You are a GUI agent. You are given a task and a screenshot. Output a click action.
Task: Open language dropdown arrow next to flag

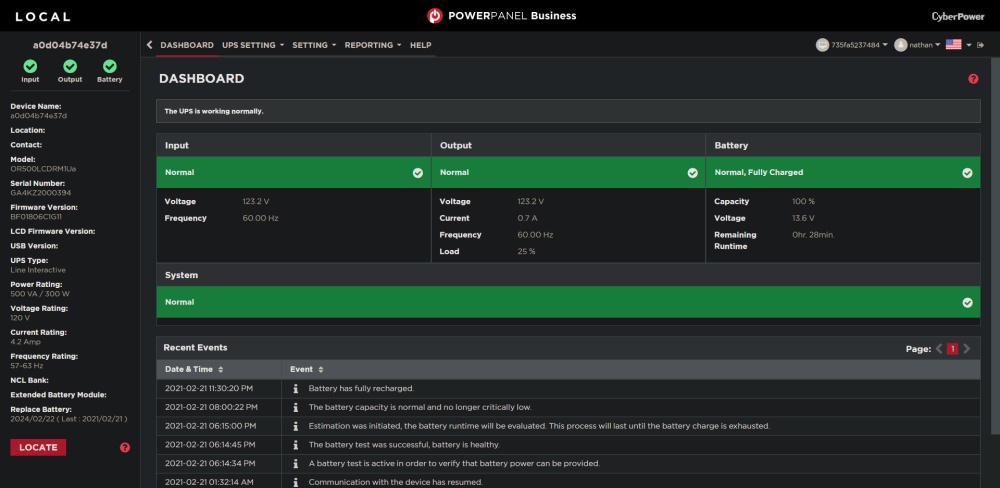[969, 45]
